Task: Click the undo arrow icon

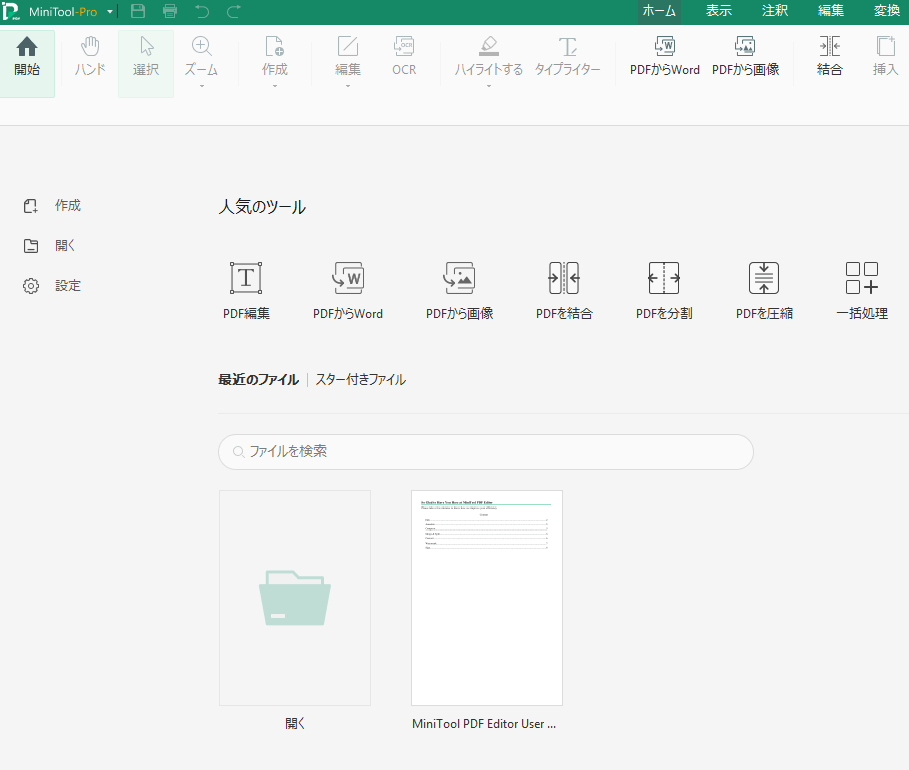Action: [x=202, y=11]
